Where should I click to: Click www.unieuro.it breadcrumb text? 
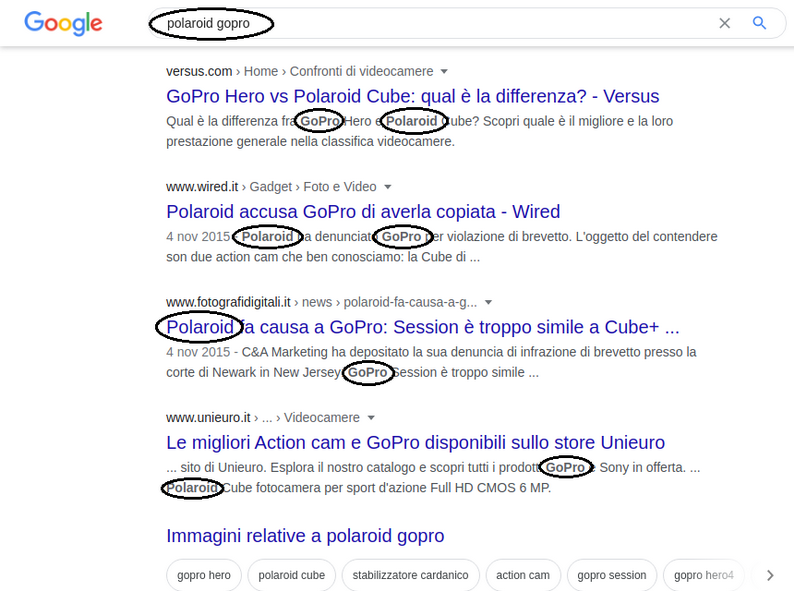(x=208, y=418)
